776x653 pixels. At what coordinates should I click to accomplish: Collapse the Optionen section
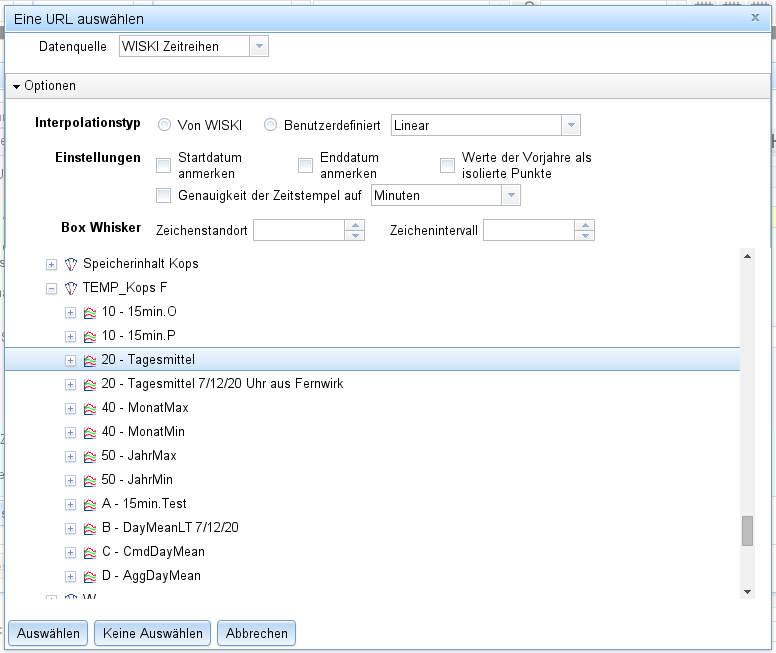click(x=16, y=87)
